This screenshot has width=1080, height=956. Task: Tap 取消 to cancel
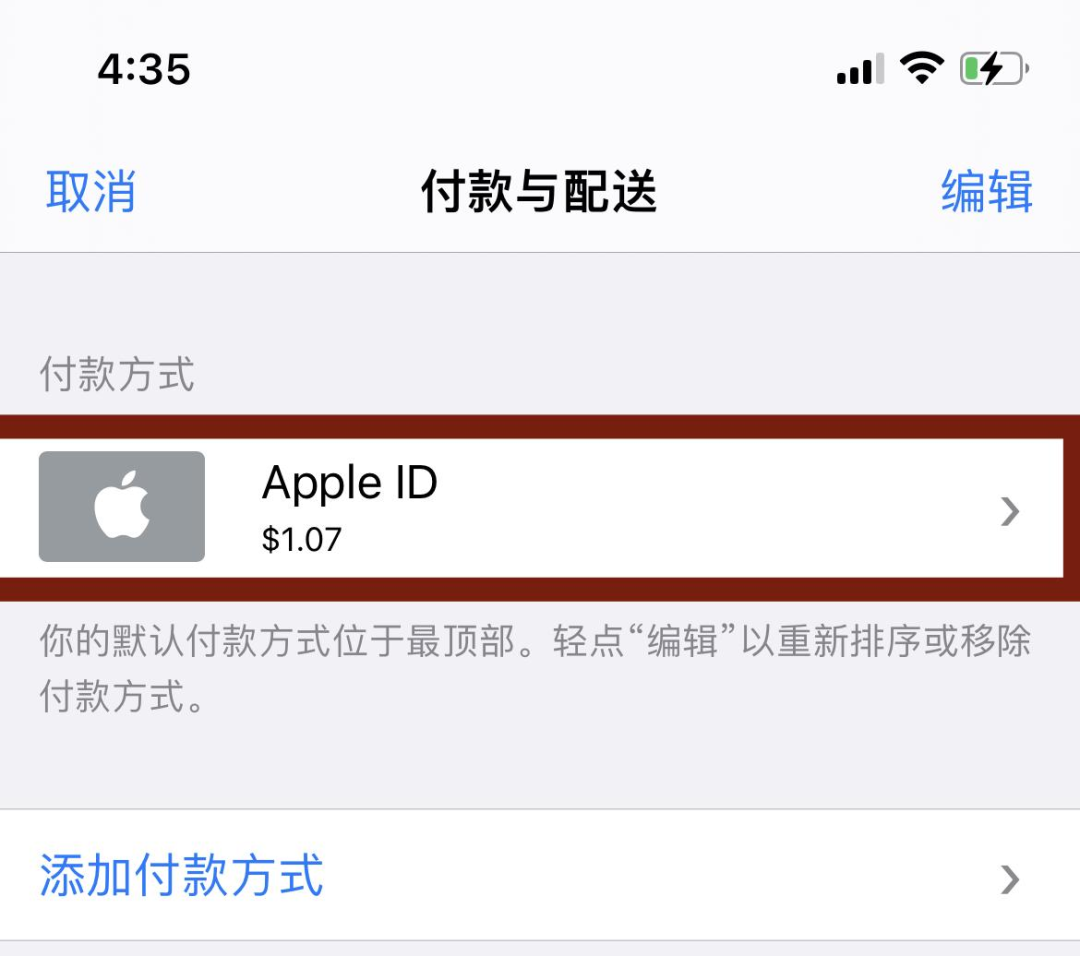pos(90,191)
